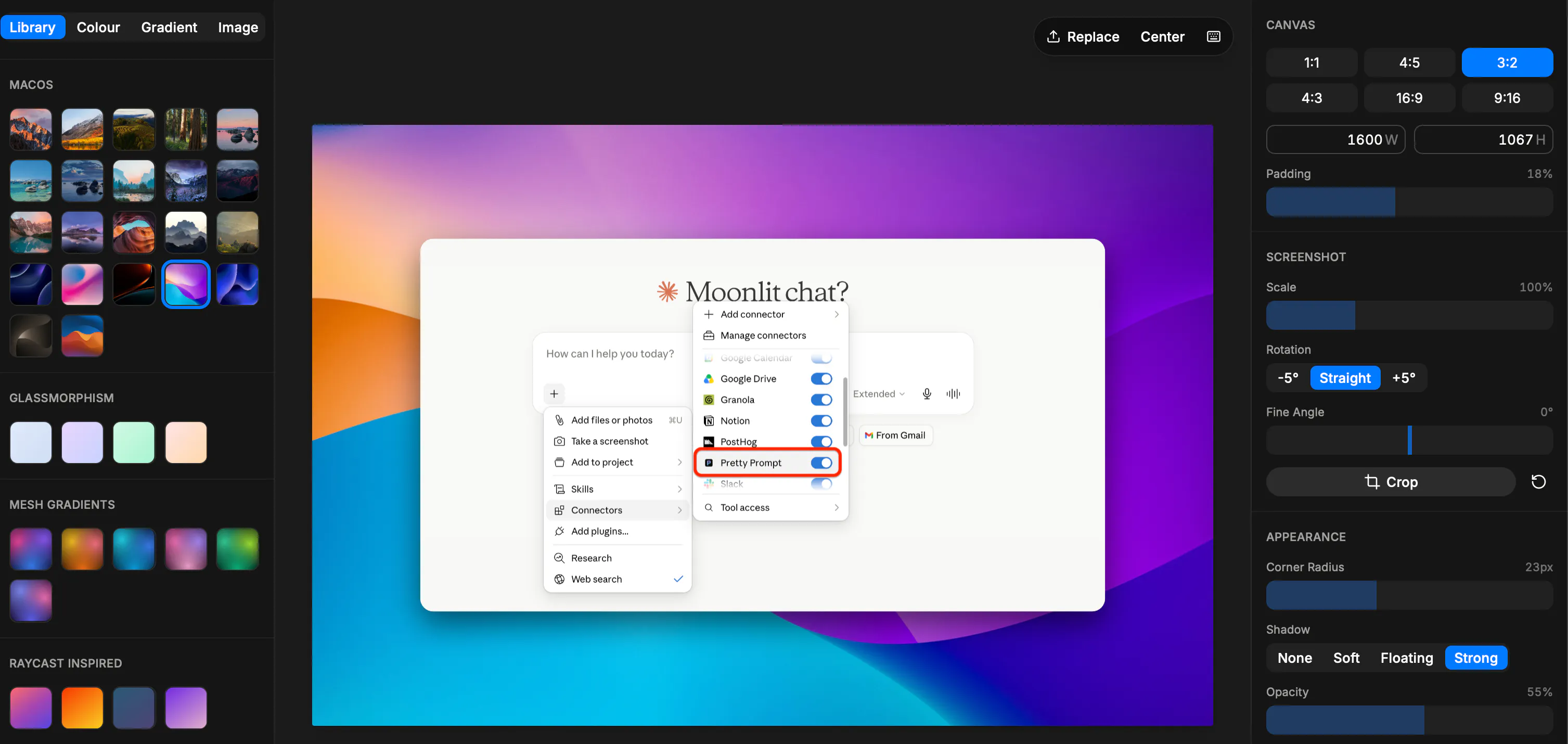The height and width of the screenshot is (744, 1568).
Task: Expand the Add connector submenu
Action: tap(770, 314)
